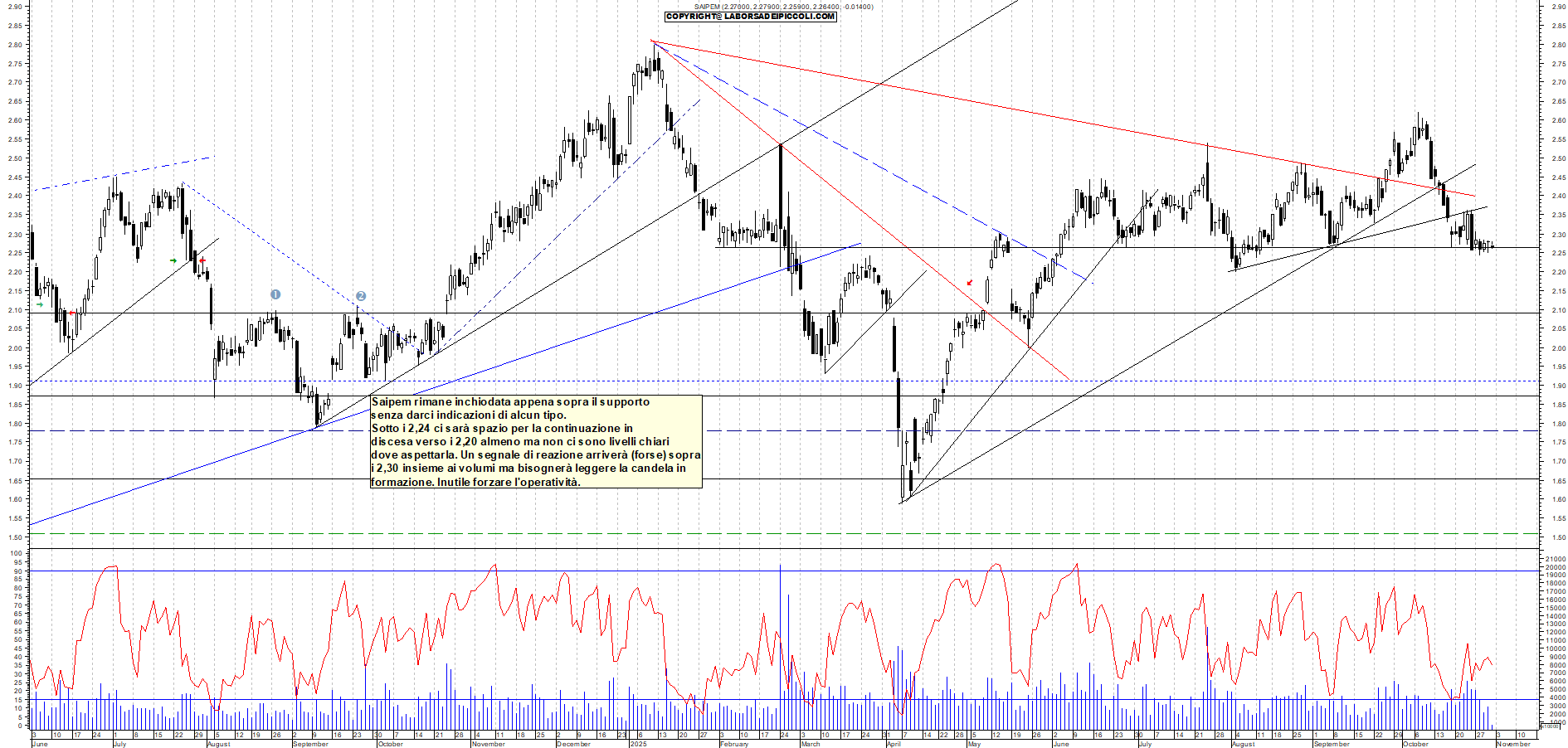
Task: Select the circled number 1 marker
Action: coord(275,294)
